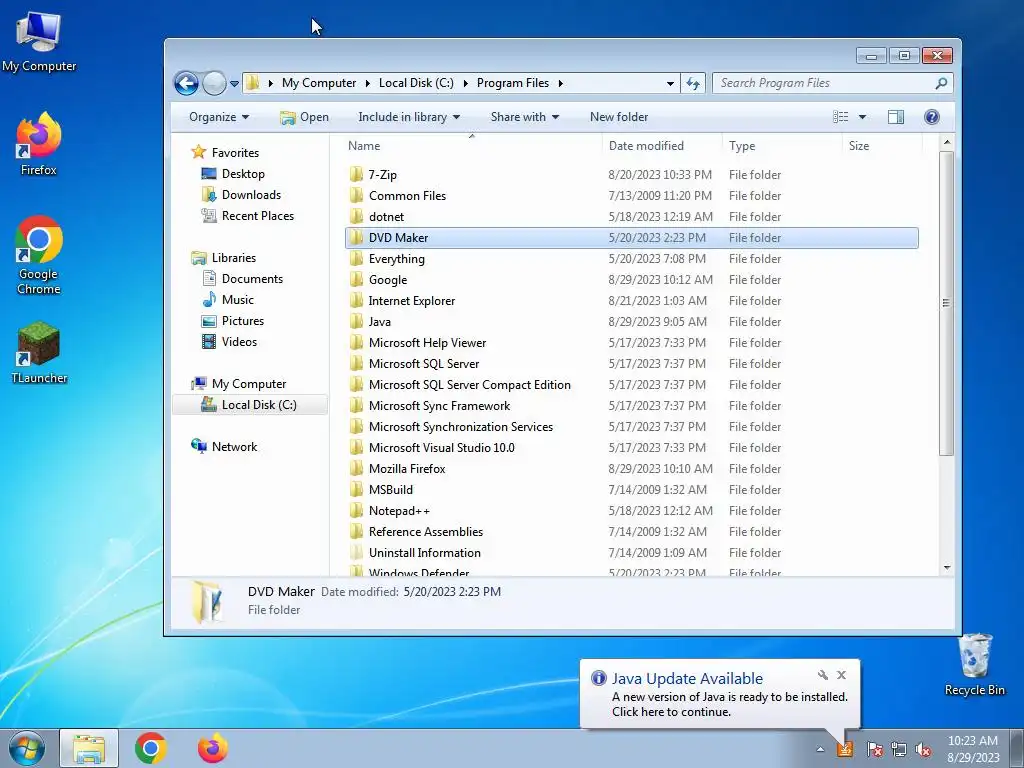Select the Microsoft SQL Server Compact Edition folder

(x=470, y=385)
